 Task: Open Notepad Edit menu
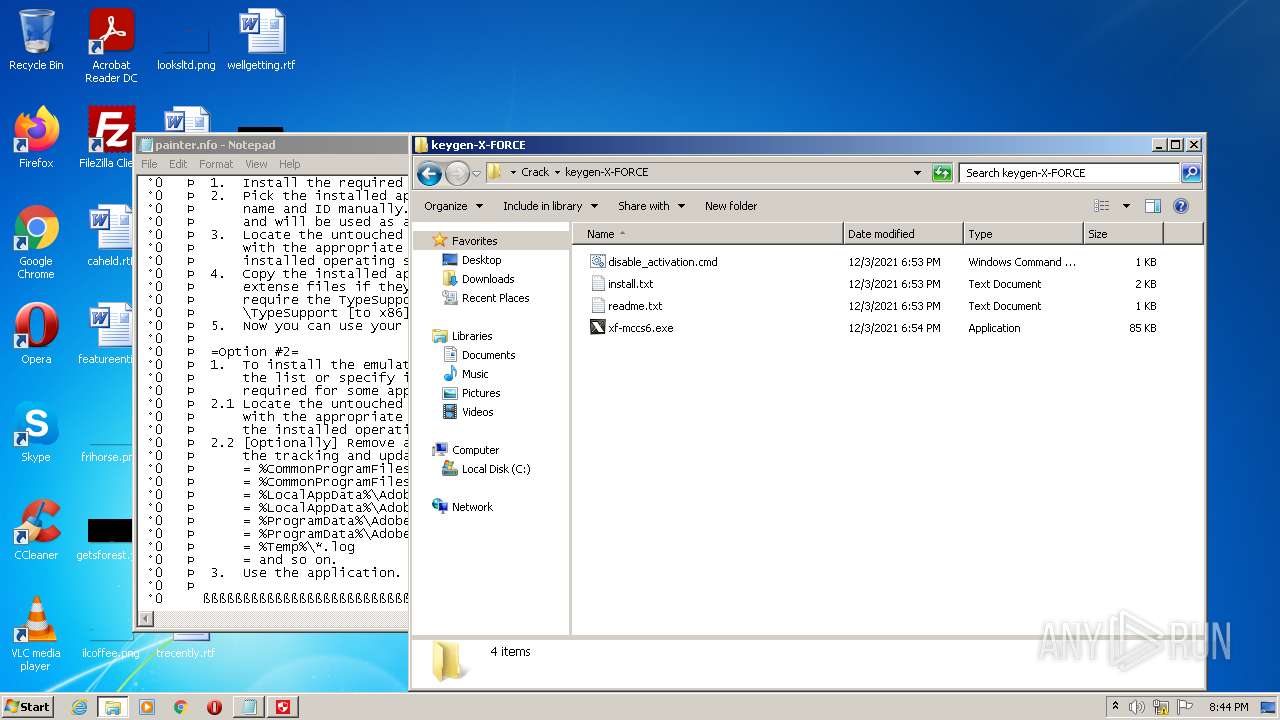point(178,164)
